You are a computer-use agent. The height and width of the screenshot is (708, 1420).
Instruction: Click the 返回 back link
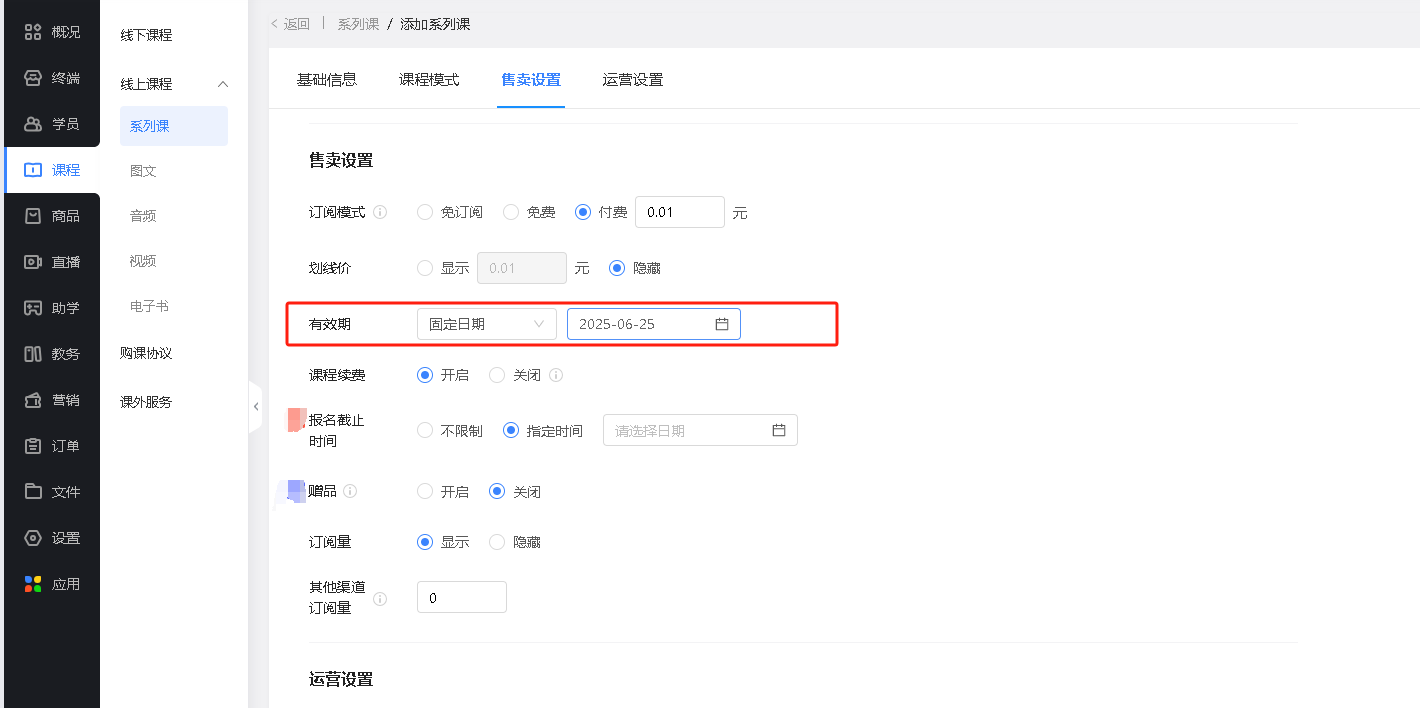click(291, 24)
